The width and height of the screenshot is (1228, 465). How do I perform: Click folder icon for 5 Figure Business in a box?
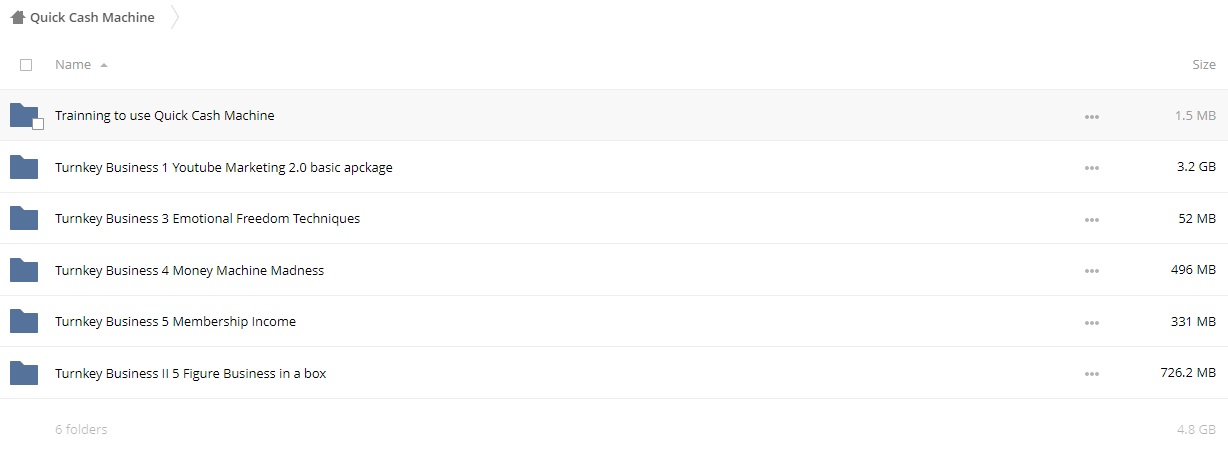[x=24, y=373]
